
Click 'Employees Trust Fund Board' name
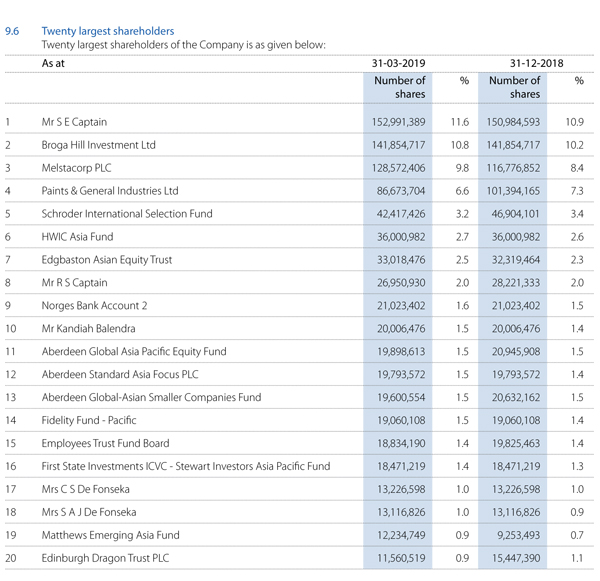point(105,443)
